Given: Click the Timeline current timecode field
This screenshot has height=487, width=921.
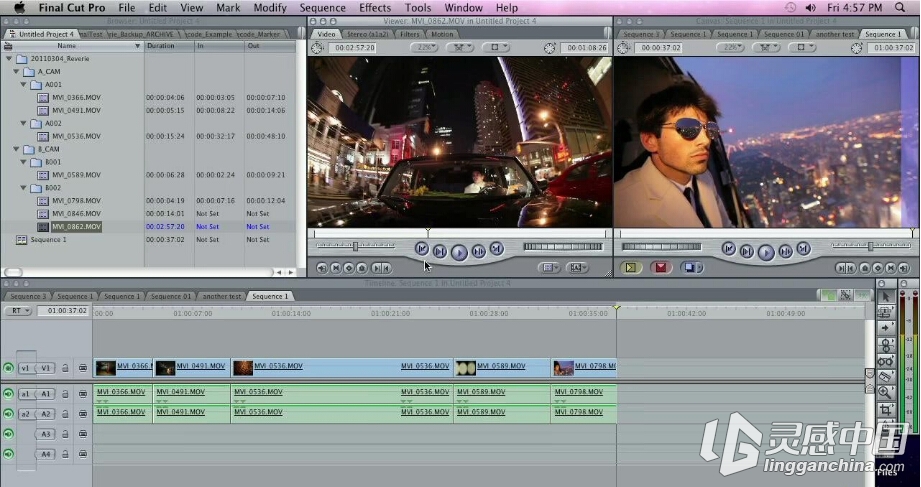Looking at the screenshot, I should (x=63, y=311).
